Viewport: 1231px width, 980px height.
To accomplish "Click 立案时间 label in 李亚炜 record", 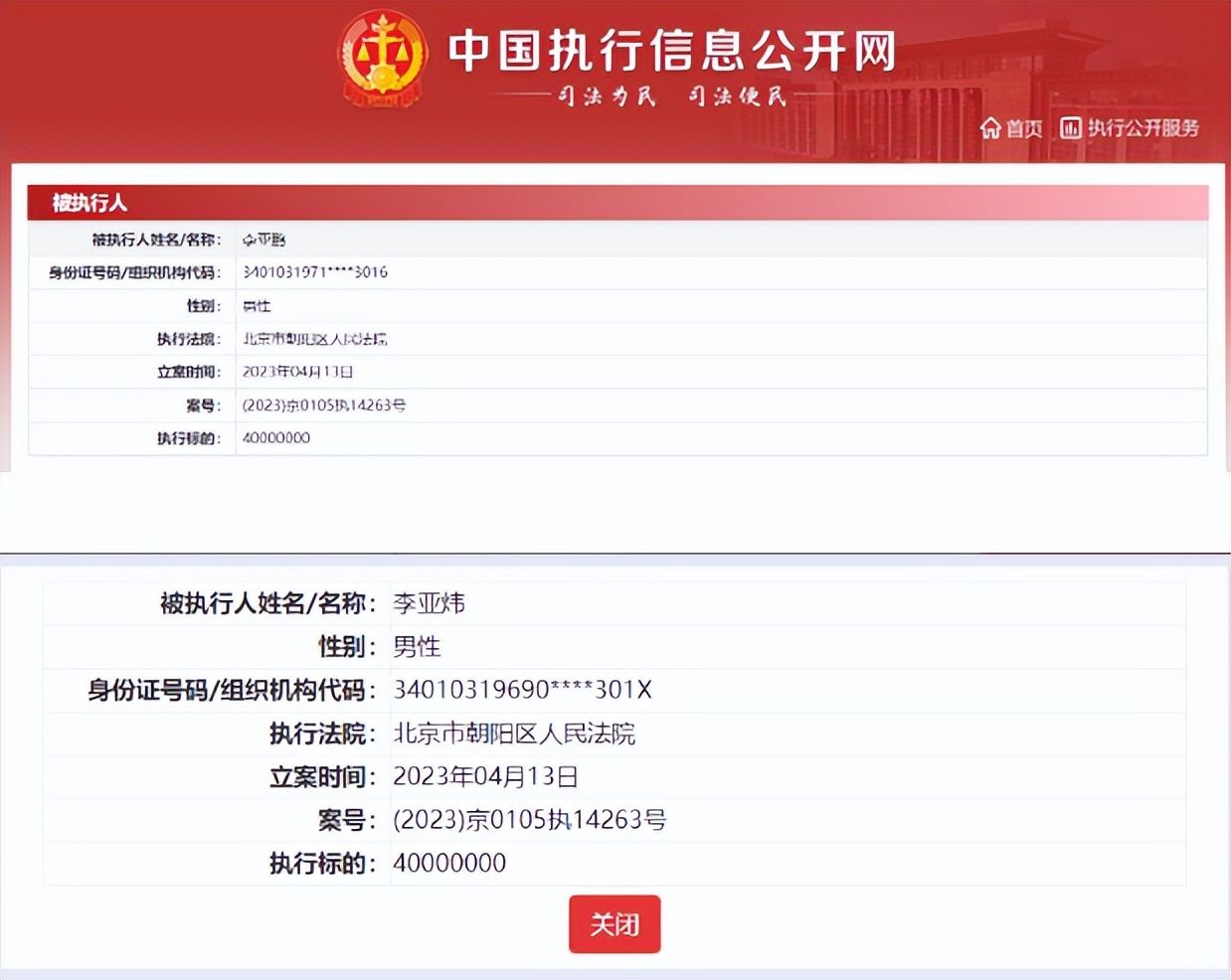I will pyautogui.click(x=323, y=776).
